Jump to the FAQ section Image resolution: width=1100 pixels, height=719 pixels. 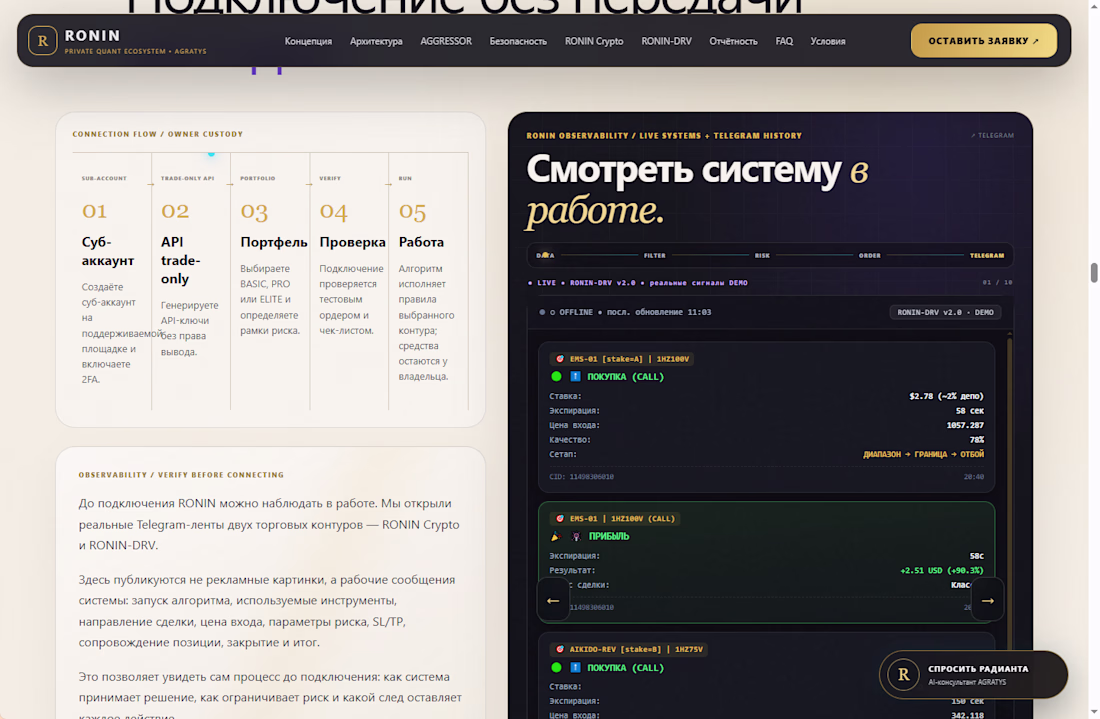(784, 41)
